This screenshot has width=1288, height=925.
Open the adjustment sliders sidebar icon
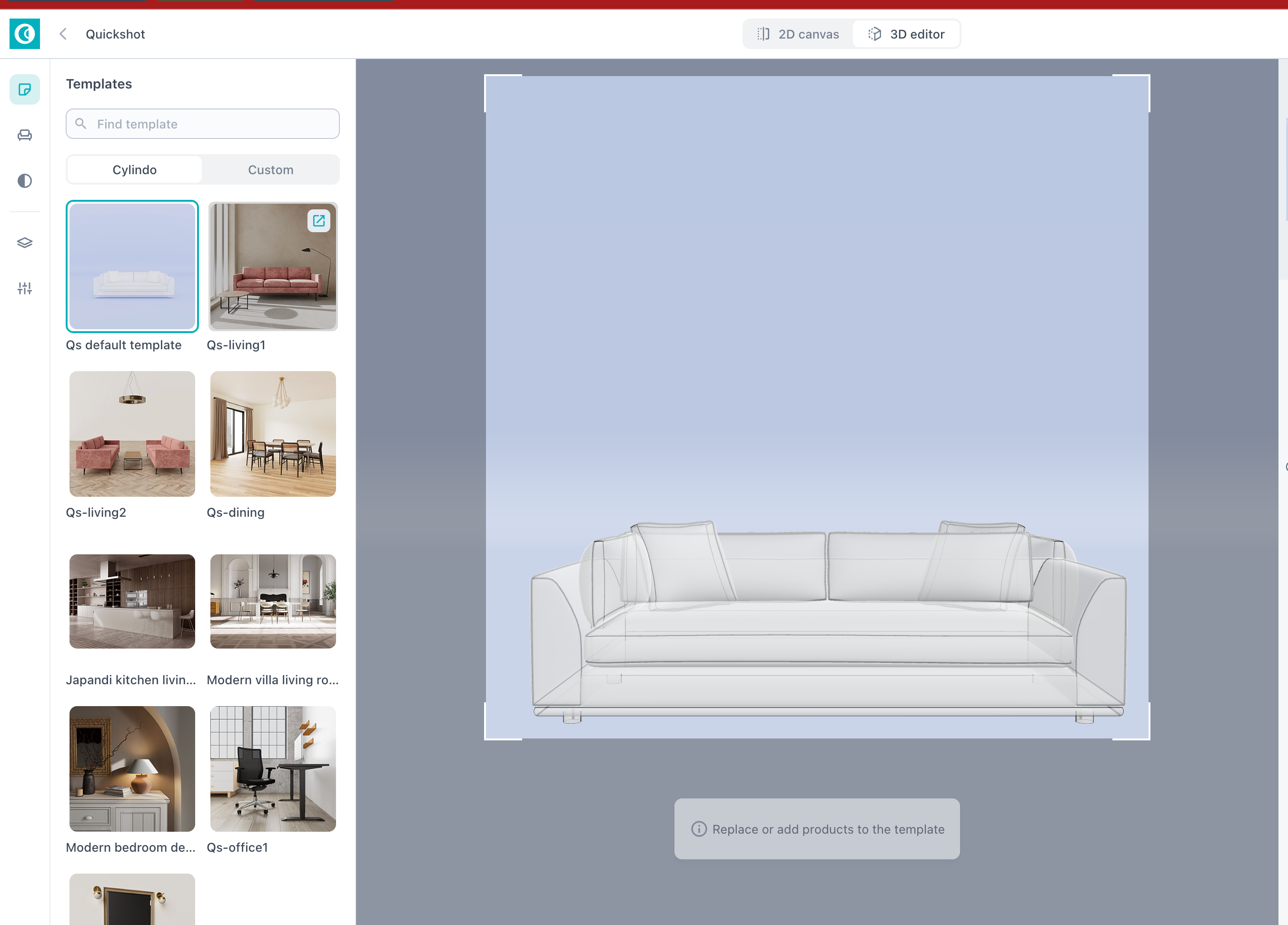point(24,288)
